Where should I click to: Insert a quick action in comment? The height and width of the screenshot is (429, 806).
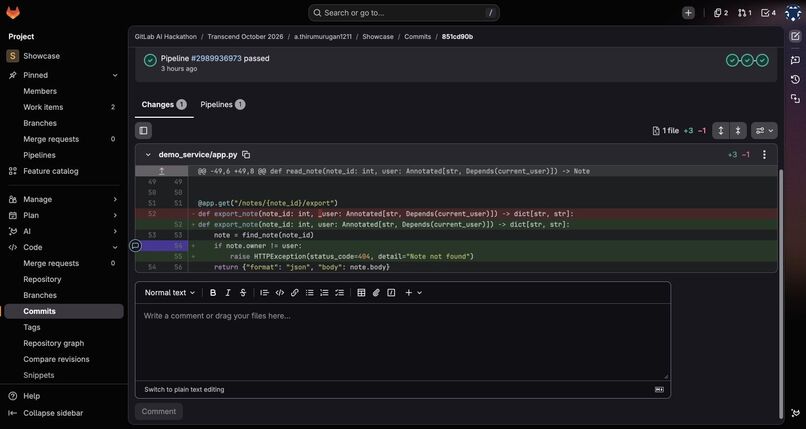(391, 292)
